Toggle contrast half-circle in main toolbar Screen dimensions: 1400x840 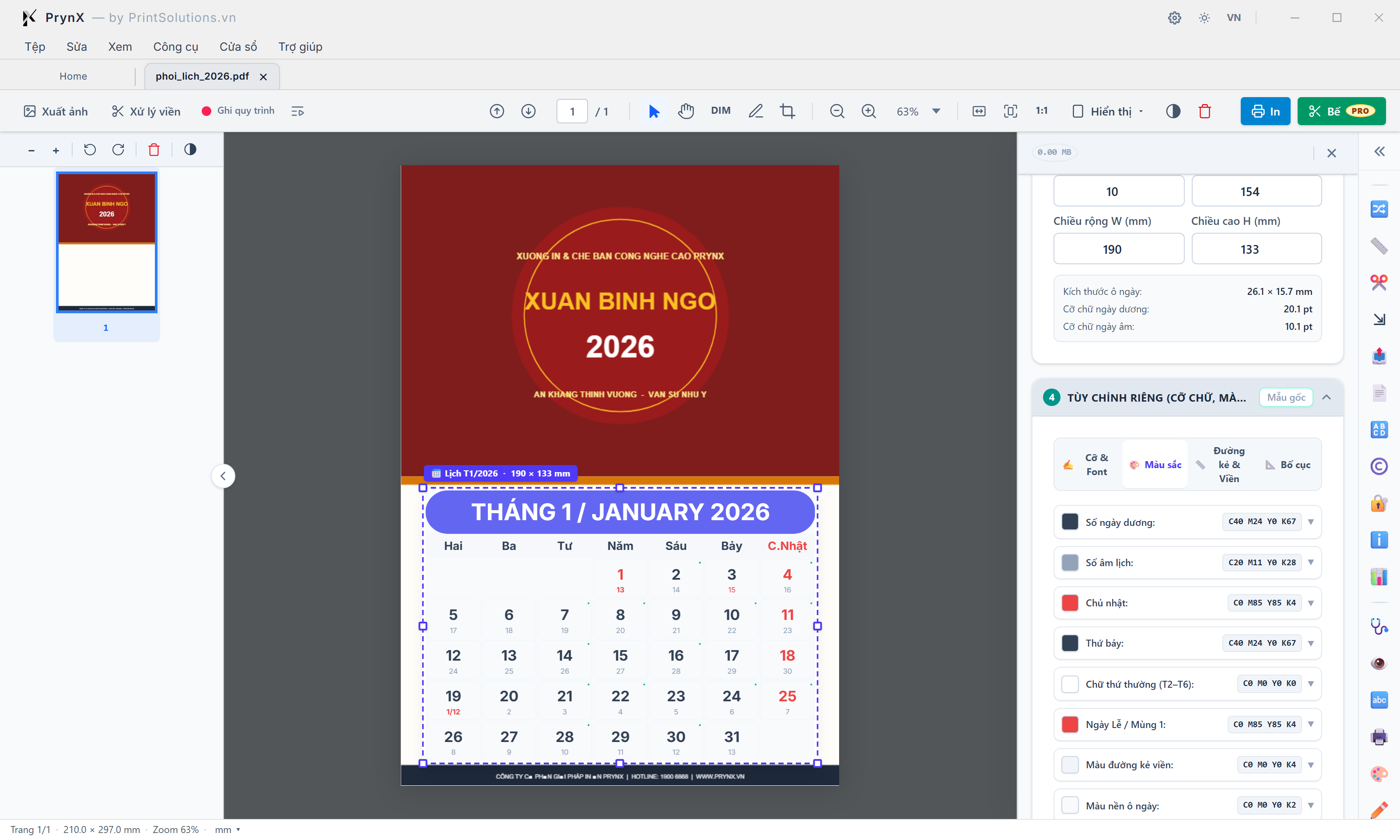(x=1173, y=112)
